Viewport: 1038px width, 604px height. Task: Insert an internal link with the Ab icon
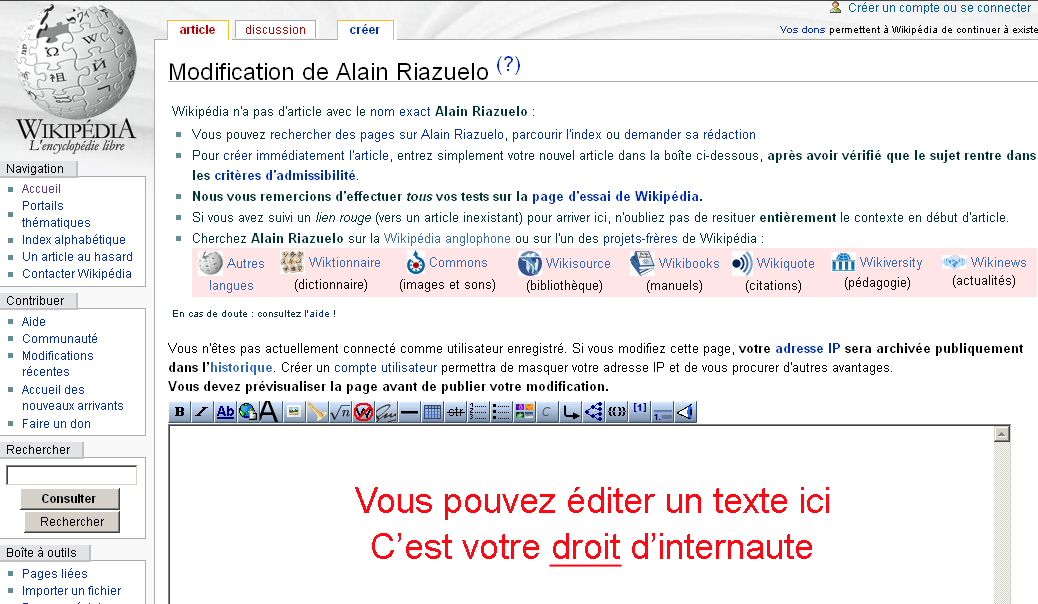coord(225,412)
